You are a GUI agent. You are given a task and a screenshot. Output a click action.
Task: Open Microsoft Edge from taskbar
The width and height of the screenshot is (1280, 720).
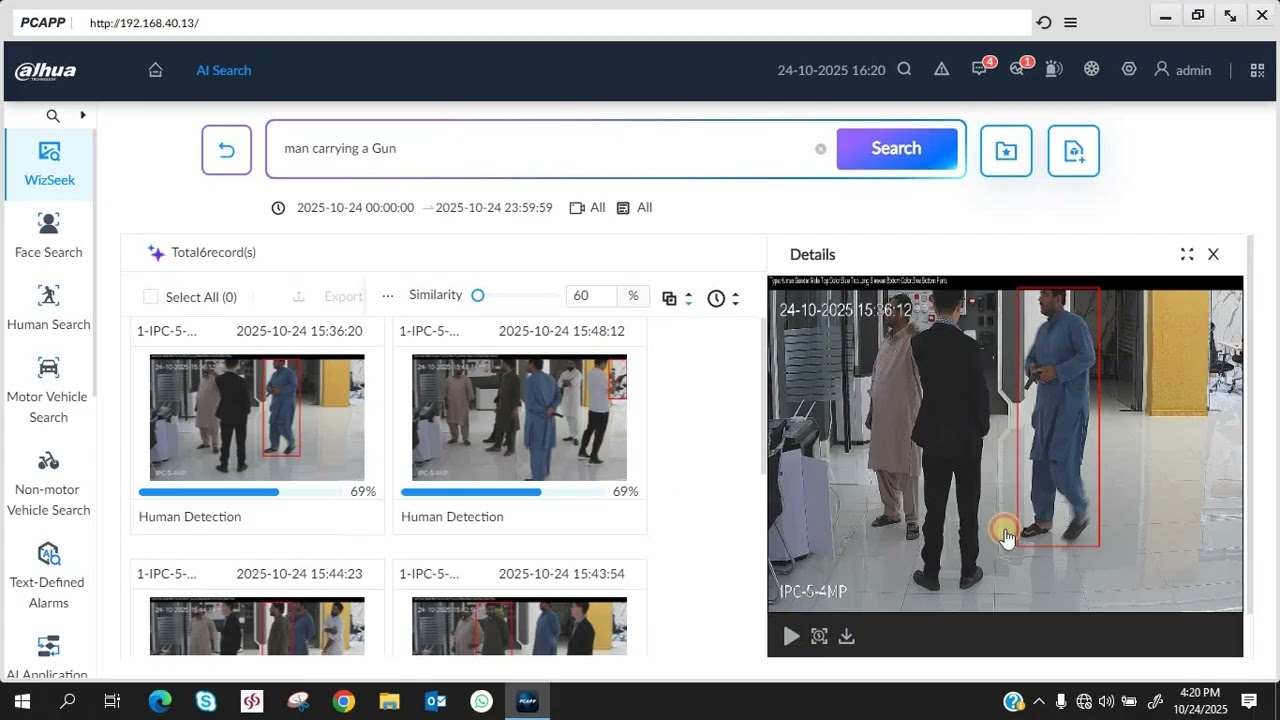160,701
